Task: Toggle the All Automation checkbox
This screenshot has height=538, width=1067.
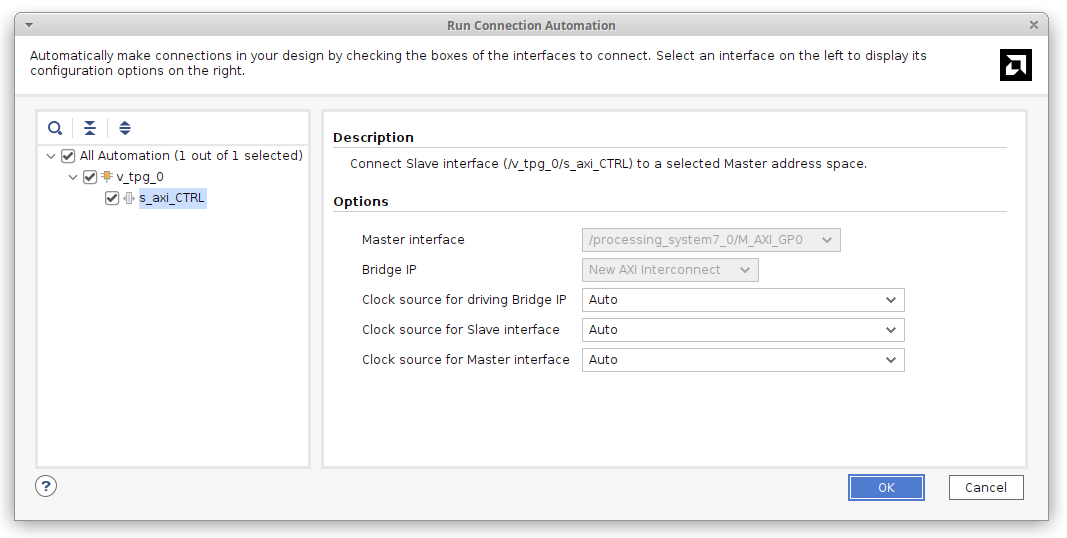Action: [68, 156]
